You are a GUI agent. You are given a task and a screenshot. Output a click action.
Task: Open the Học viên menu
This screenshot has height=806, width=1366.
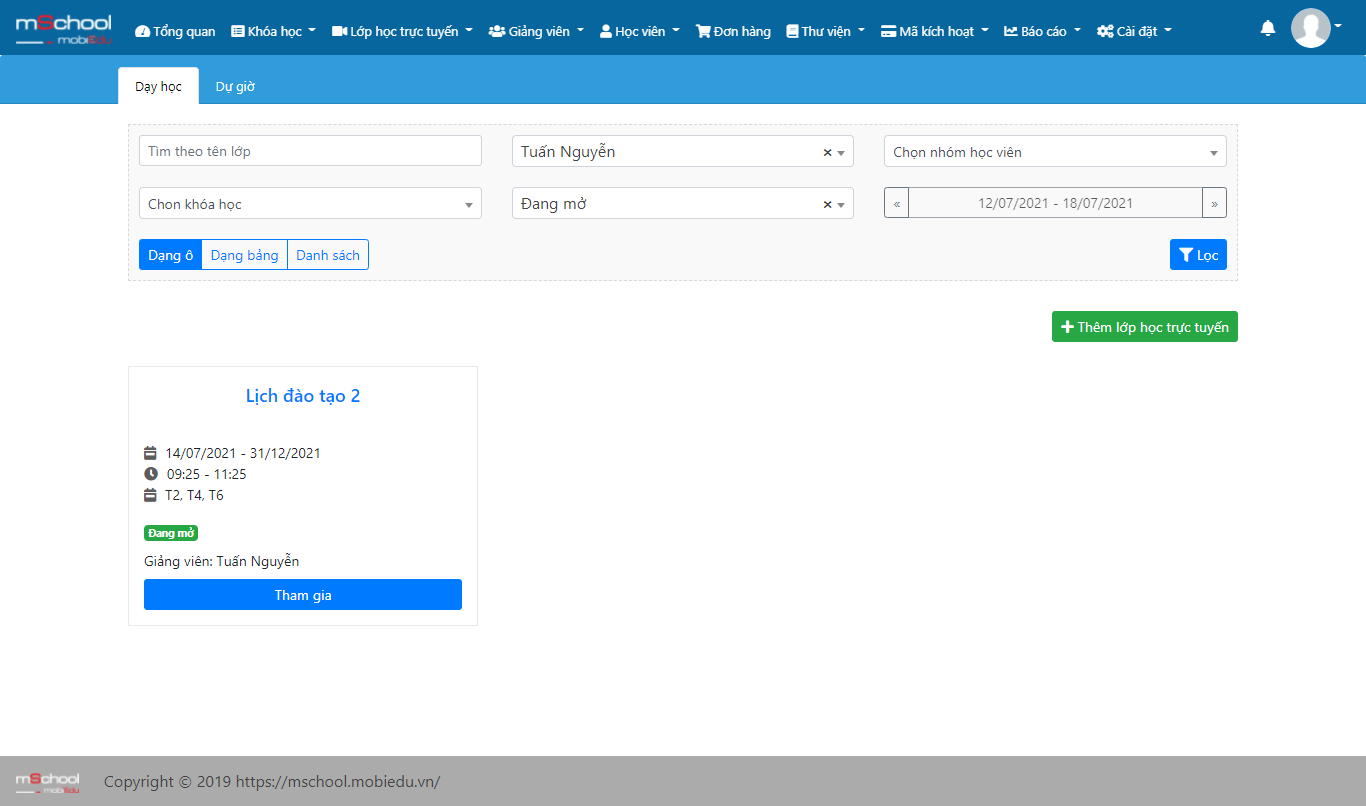pos(639,31)
